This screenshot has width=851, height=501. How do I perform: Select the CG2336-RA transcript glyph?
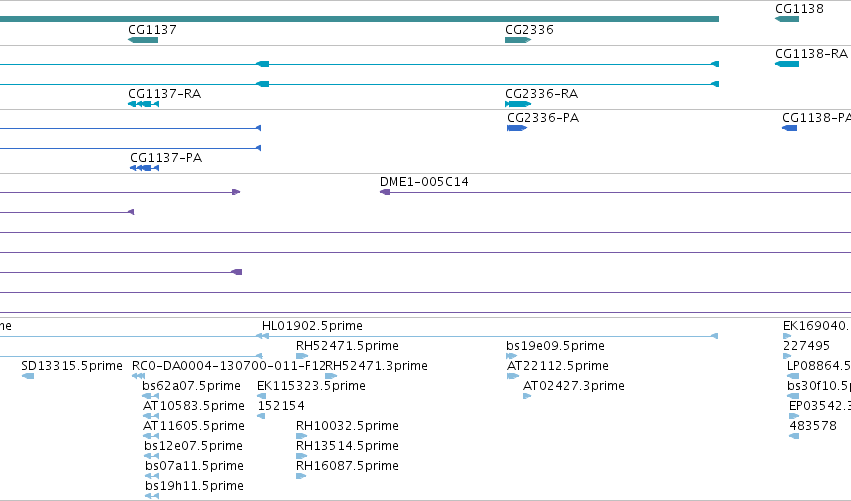pyautogui.click(x=518, y=104)
